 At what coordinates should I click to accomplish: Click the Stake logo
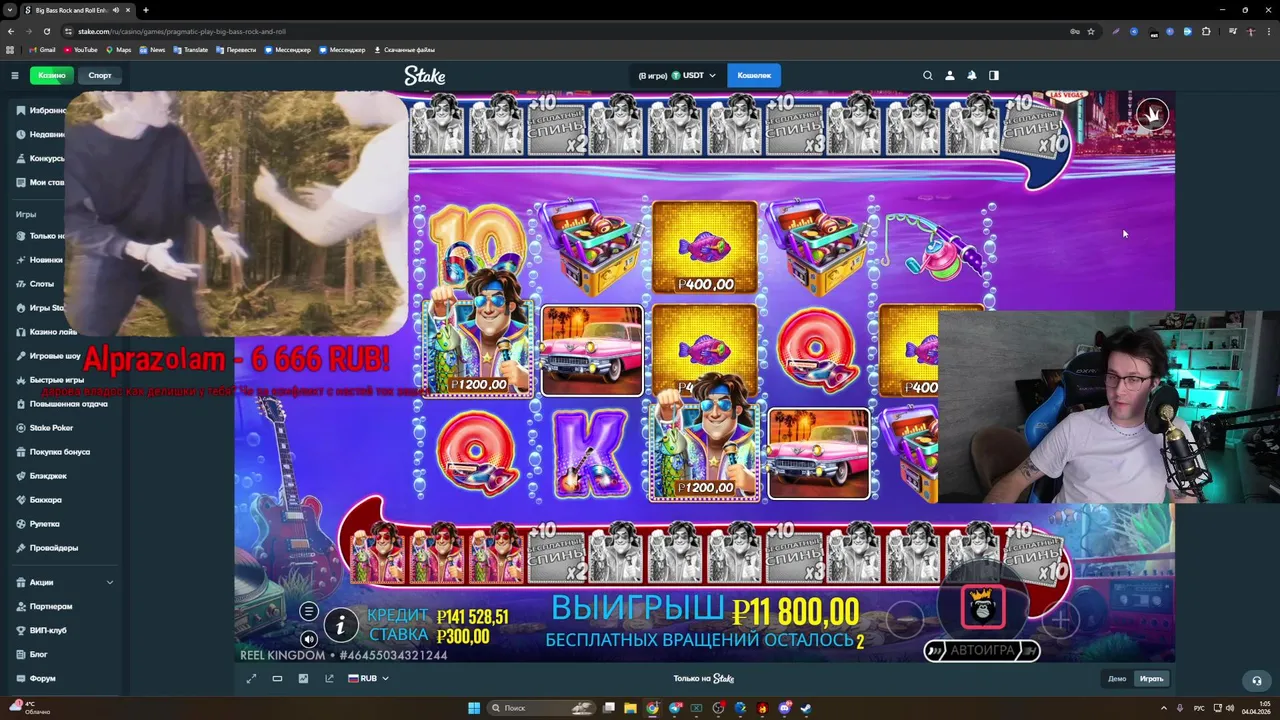click(425, 75)
